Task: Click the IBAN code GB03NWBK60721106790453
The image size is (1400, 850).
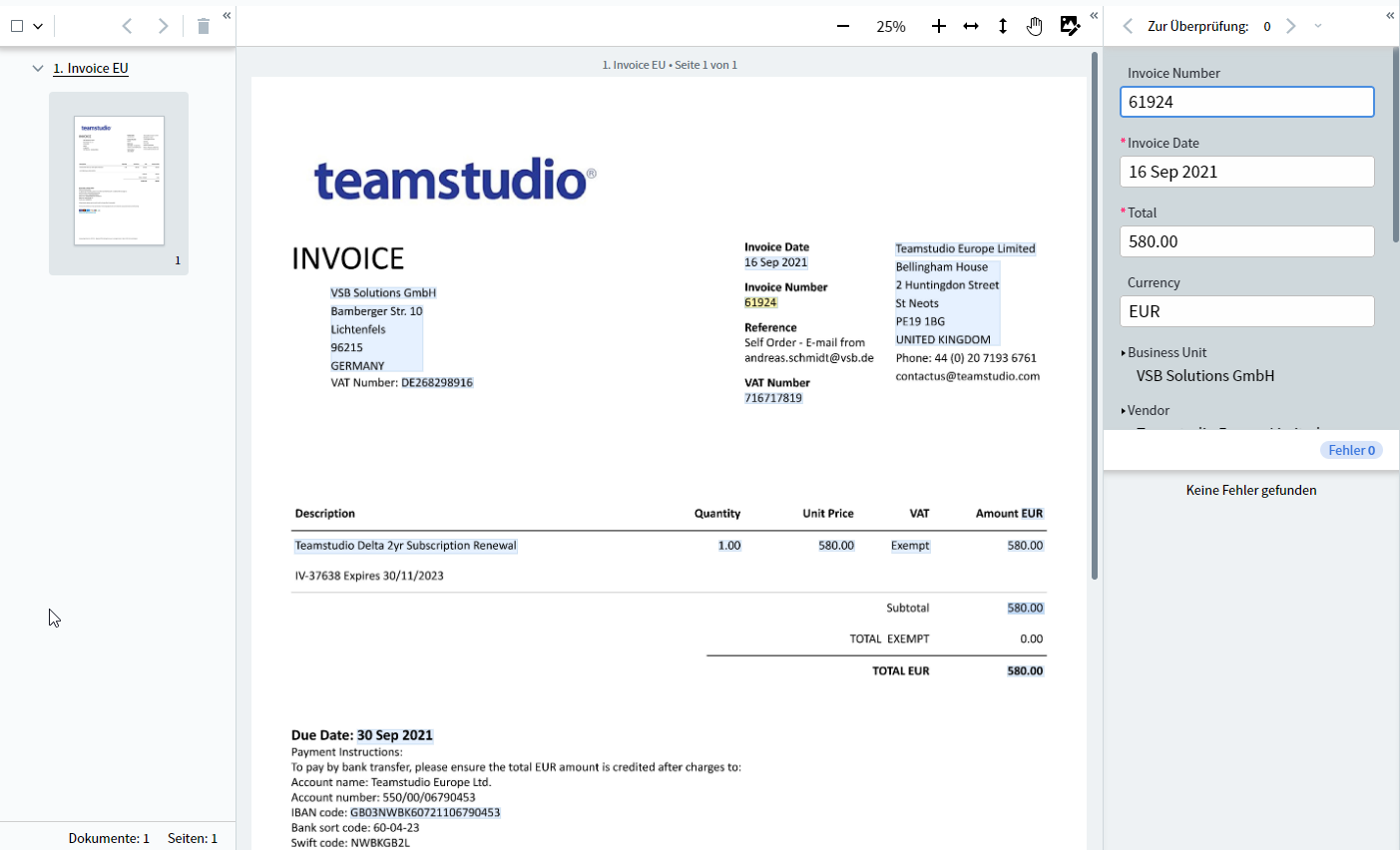Action: (x=425, y=813)
